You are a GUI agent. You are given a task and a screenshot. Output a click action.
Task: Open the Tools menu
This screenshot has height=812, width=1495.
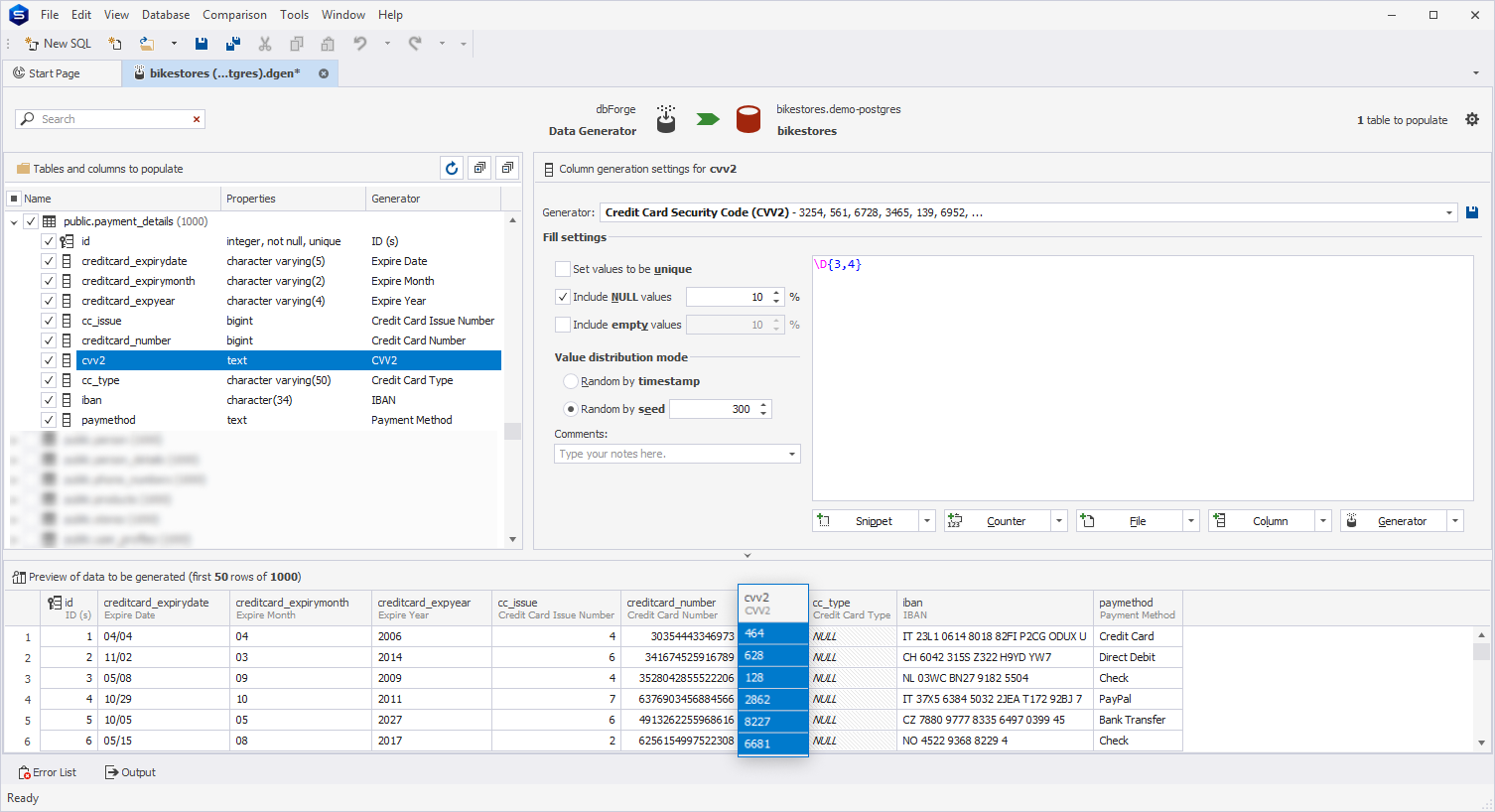[x=294, y=15]
